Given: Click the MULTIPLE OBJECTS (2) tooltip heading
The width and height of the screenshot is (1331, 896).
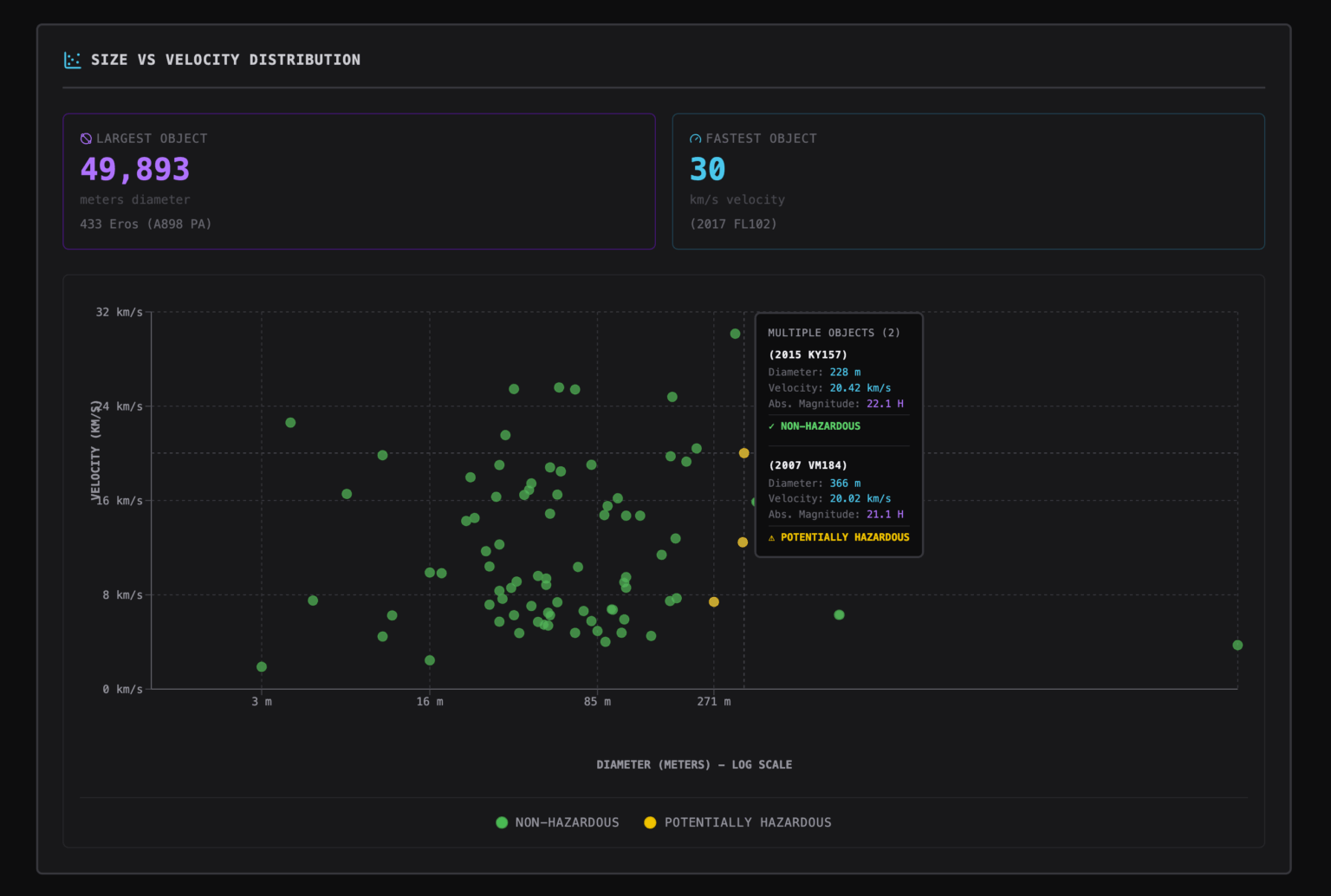Looking at the screenshot, I should pyautogui.click(x=834, y=332).
